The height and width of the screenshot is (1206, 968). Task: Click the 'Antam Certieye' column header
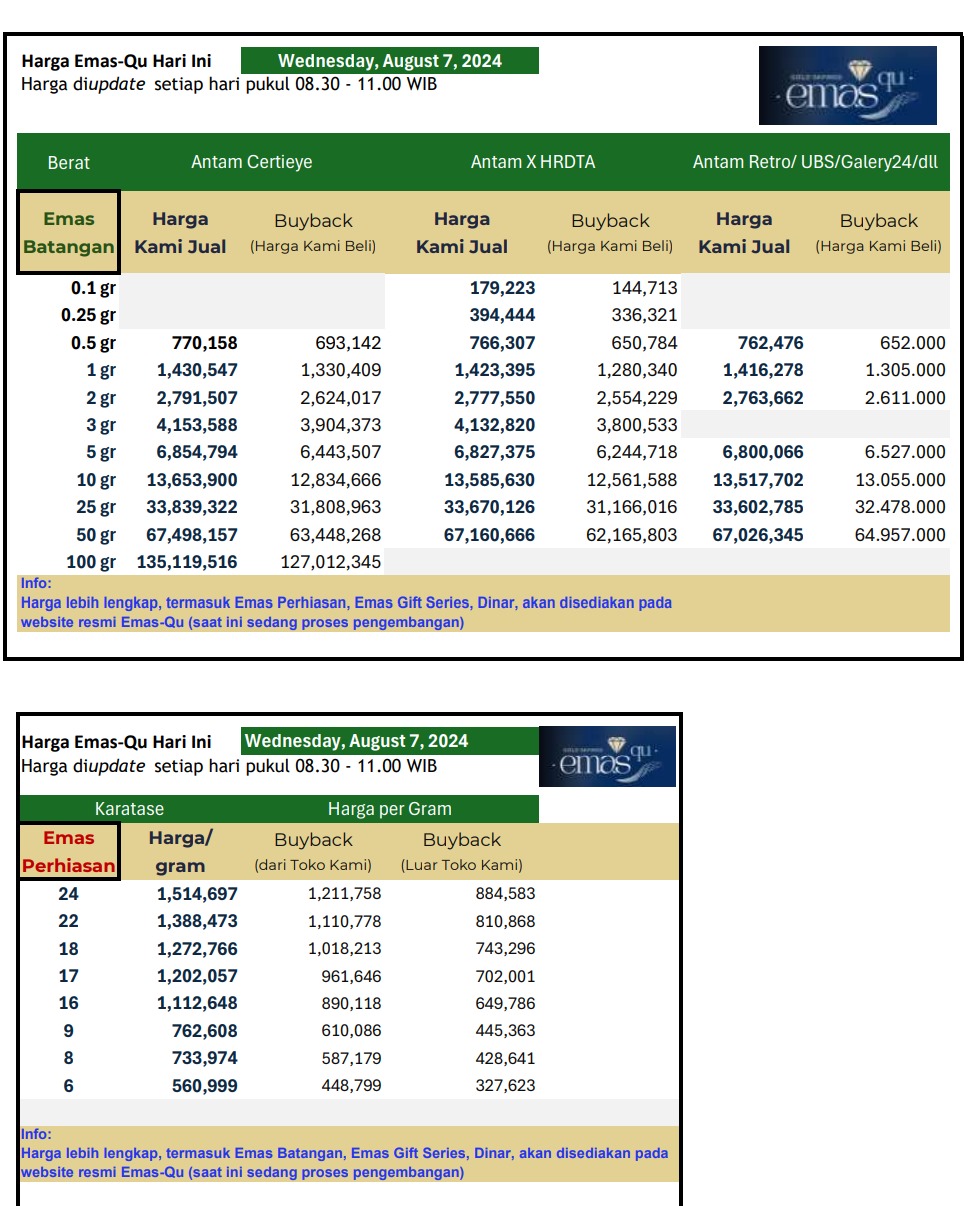pos(252,162)
